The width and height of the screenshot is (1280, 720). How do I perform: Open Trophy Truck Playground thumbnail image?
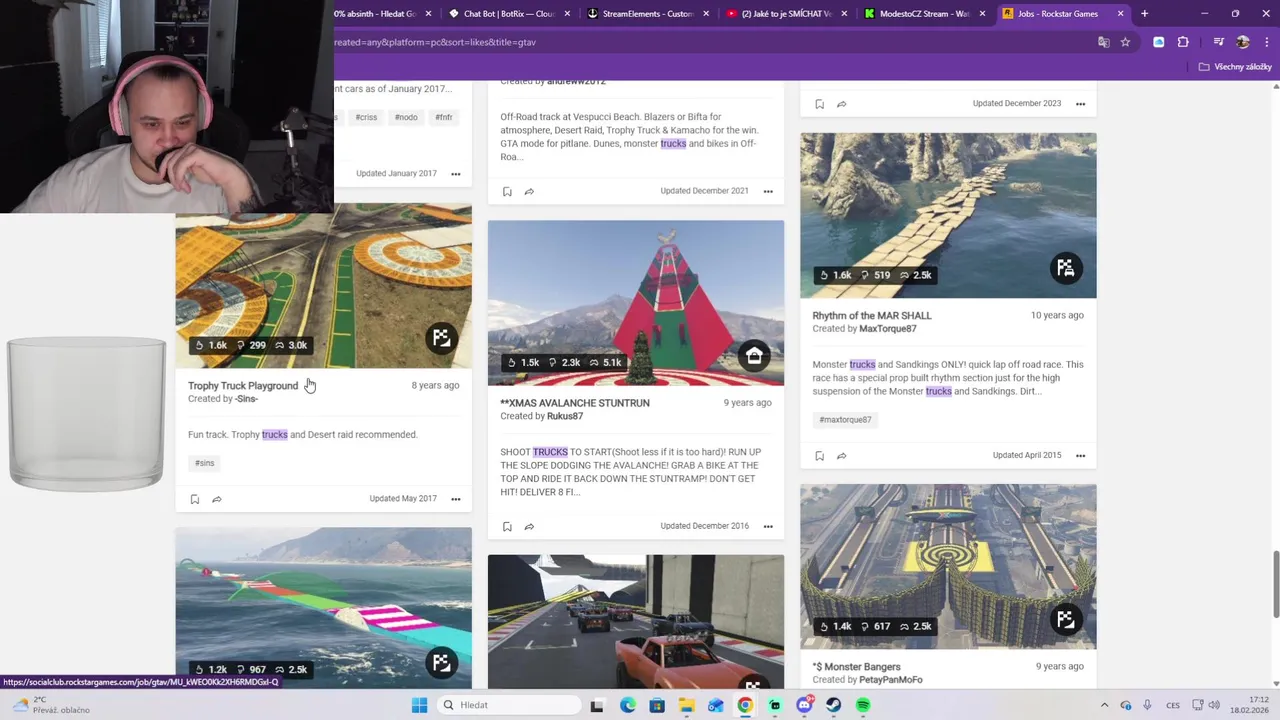coord(323,286)
